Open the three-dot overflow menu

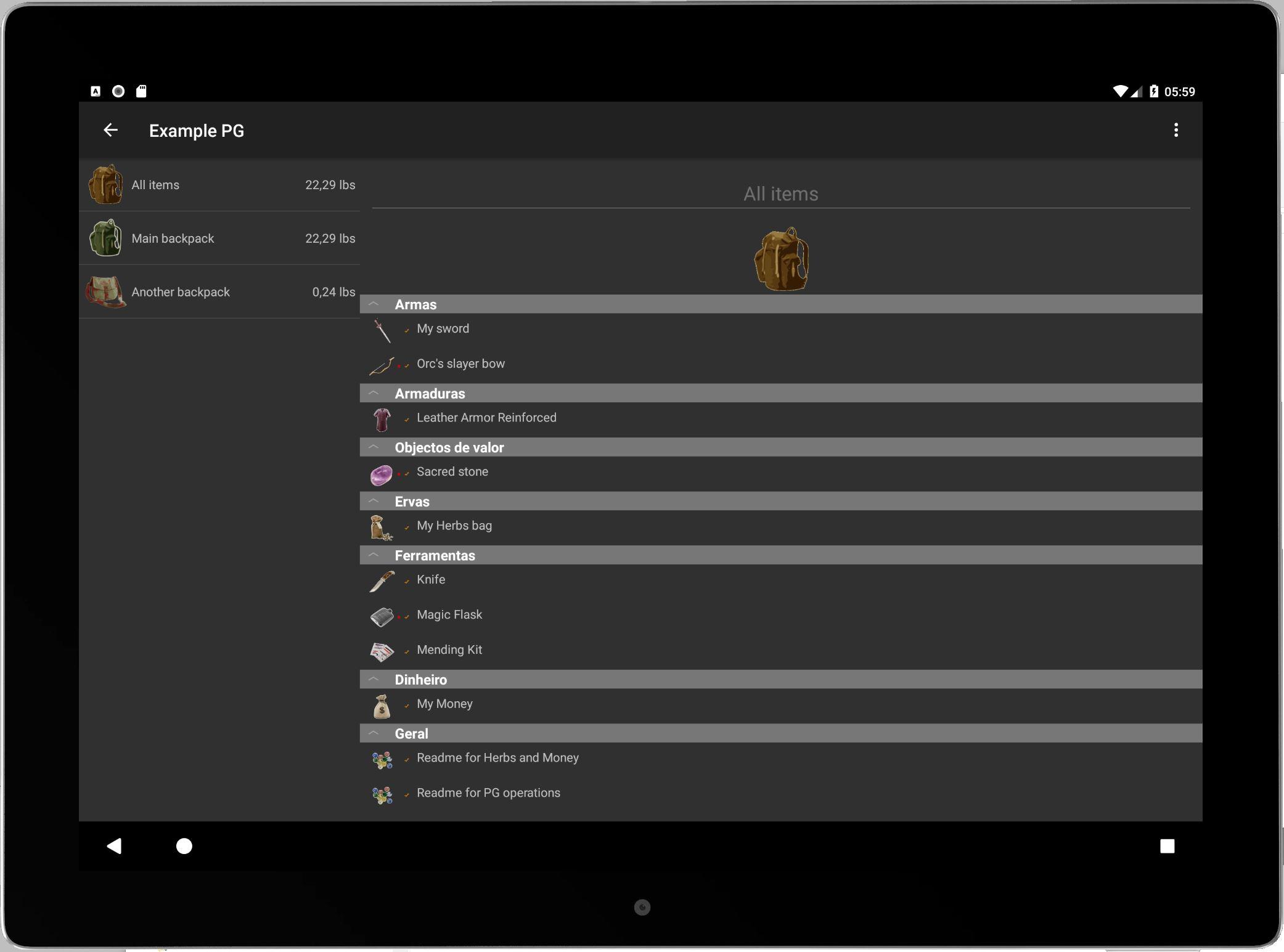(x=1176, y=130)
